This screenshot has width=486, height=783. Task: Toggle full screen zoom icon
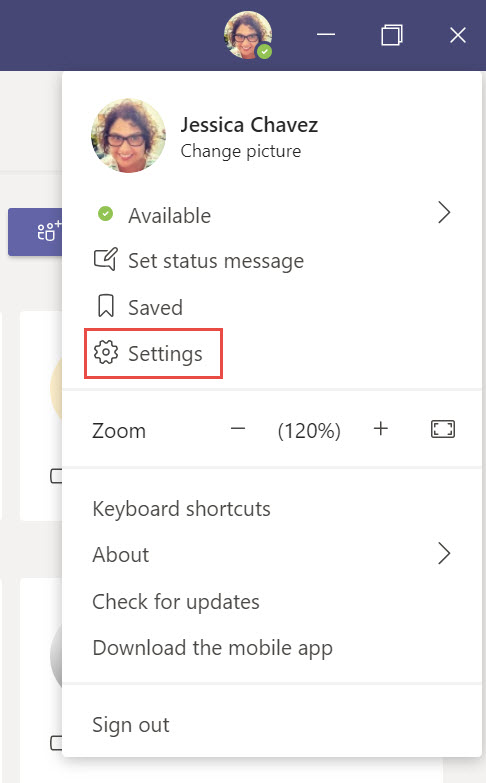tap(443, 429)
